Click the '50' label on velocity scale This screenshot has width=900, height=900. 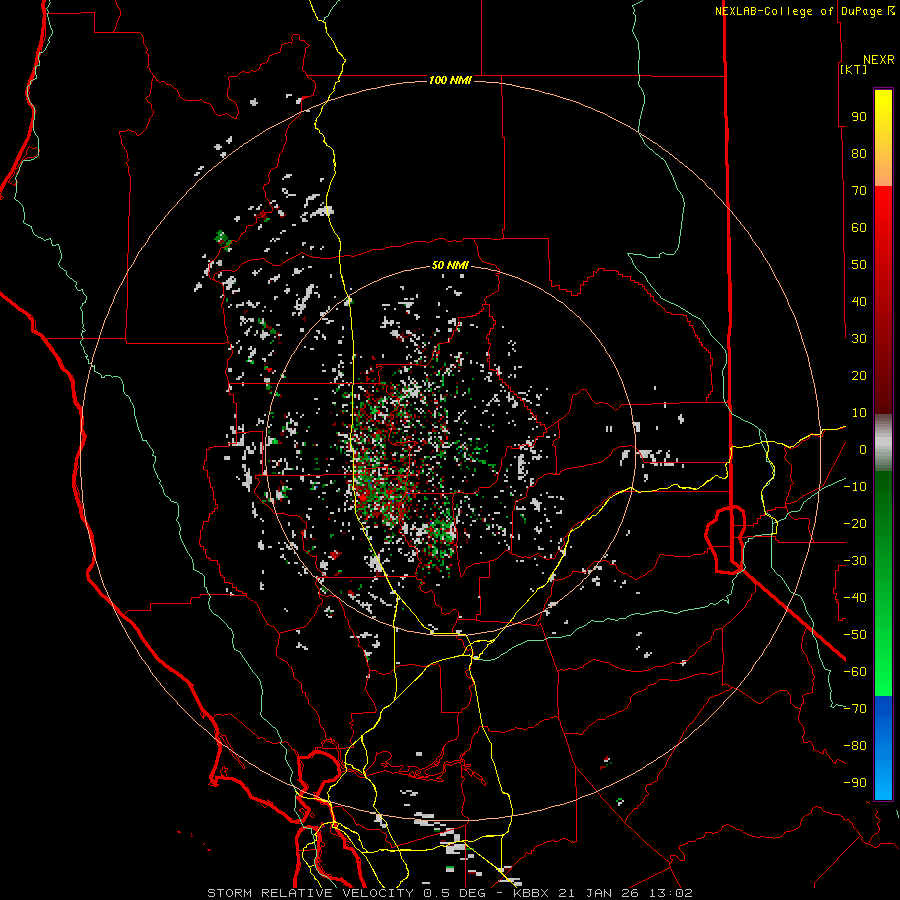coord(859,265)
